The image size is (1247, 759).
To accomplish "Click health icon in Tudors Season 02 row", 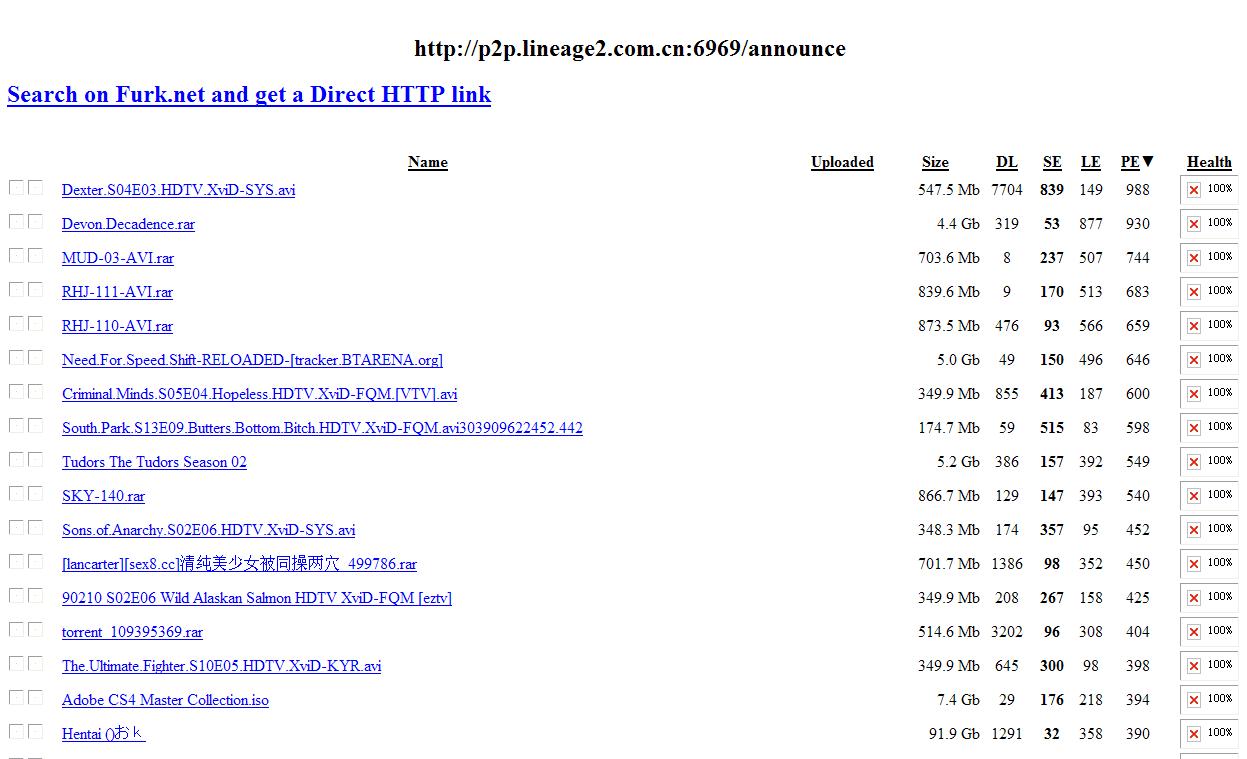I will [x=1193, y=462].
